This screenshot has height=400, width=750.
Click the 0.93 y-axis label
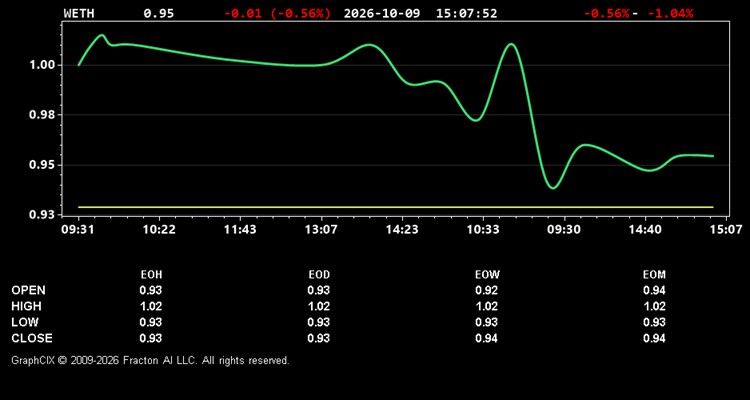pos(42,215)
